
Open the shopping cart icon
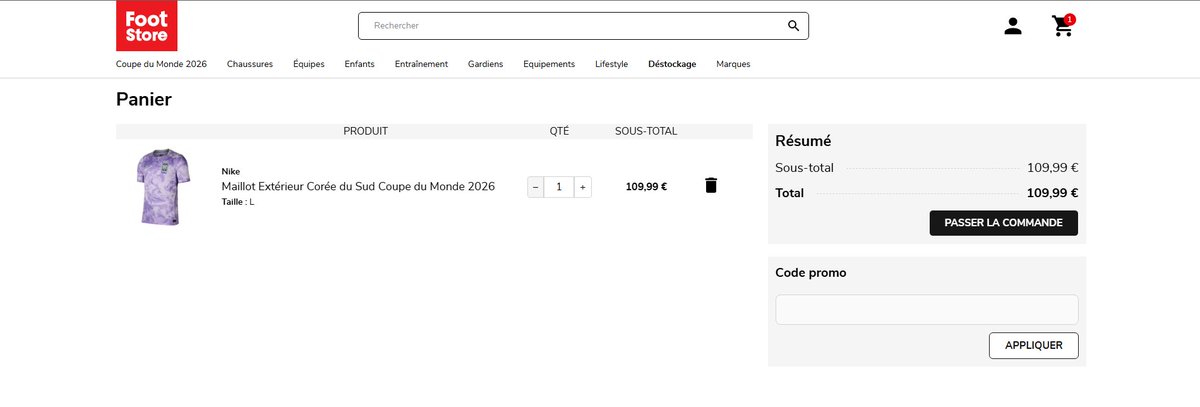[x=1062, y=27]
